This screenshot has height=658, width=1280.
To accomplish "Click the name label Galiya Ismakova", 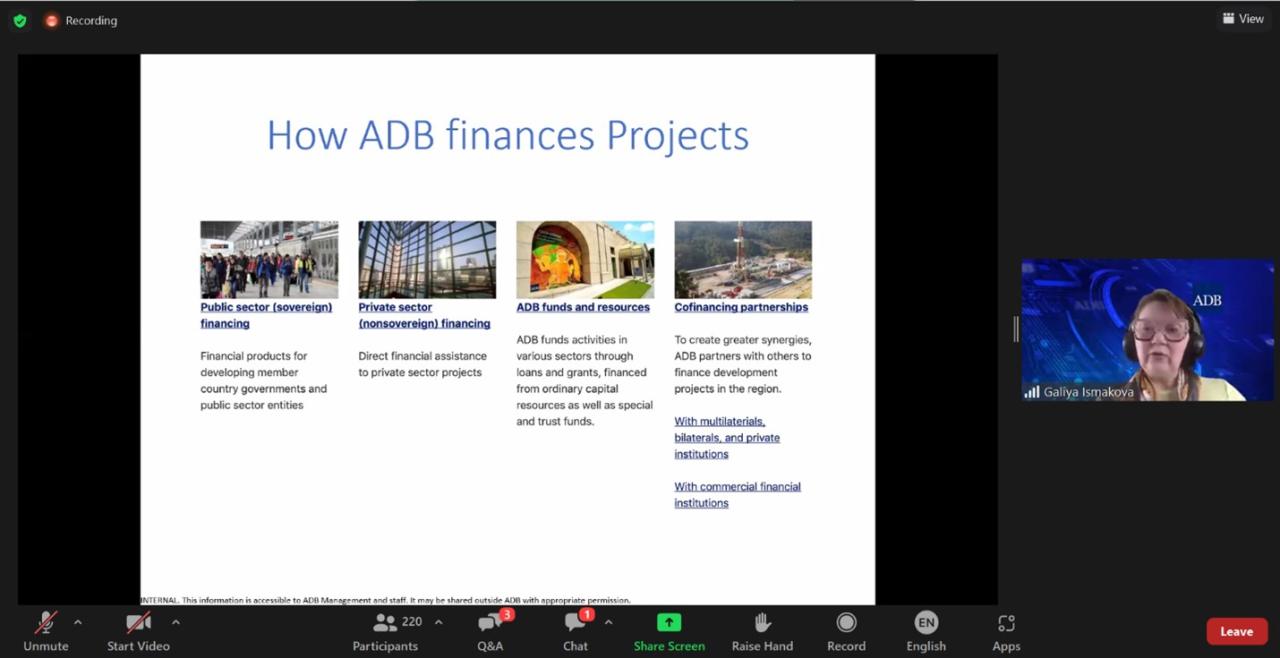I will (x=1089, y=392).
